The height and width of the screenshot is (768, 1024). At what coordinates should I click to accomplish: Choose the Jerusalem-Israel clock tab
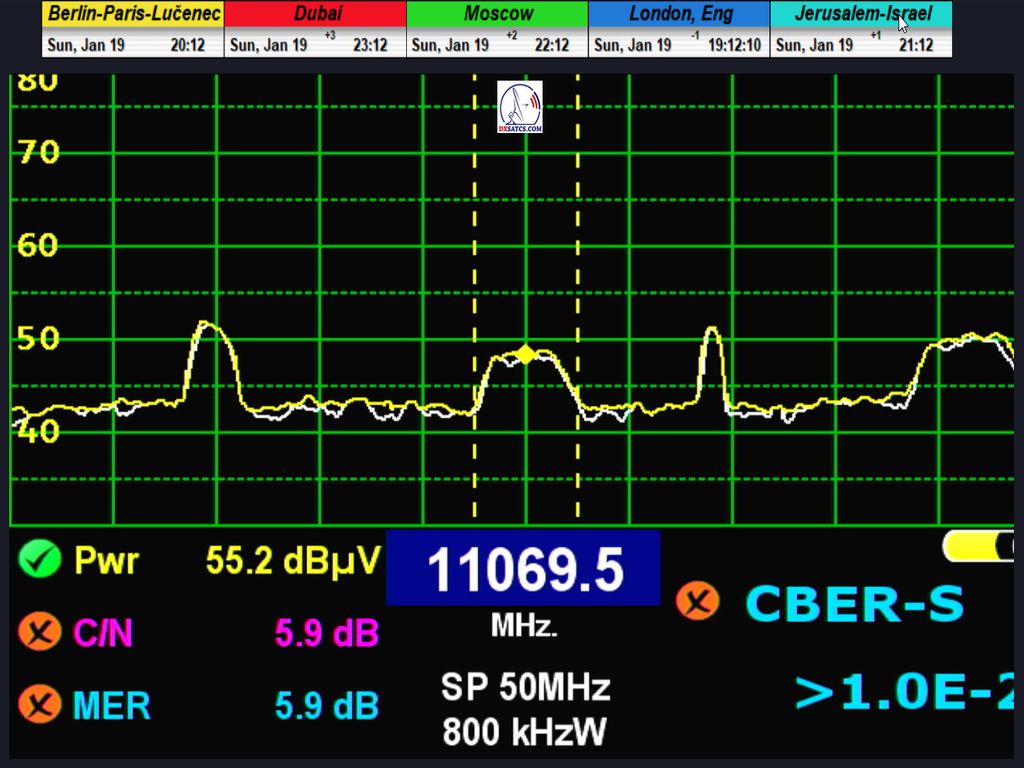coord(861,15)
